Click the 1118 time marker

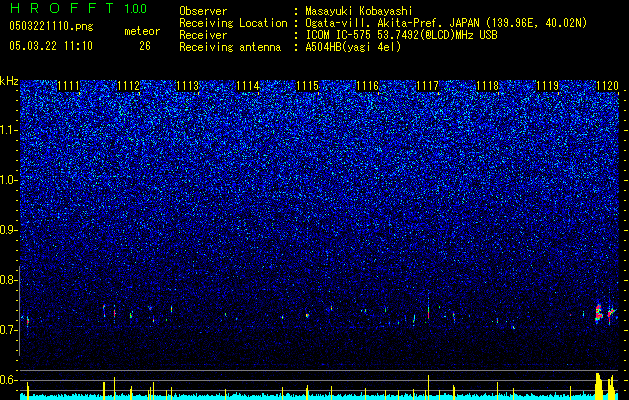pyautogui.click(x=488, y=86)
